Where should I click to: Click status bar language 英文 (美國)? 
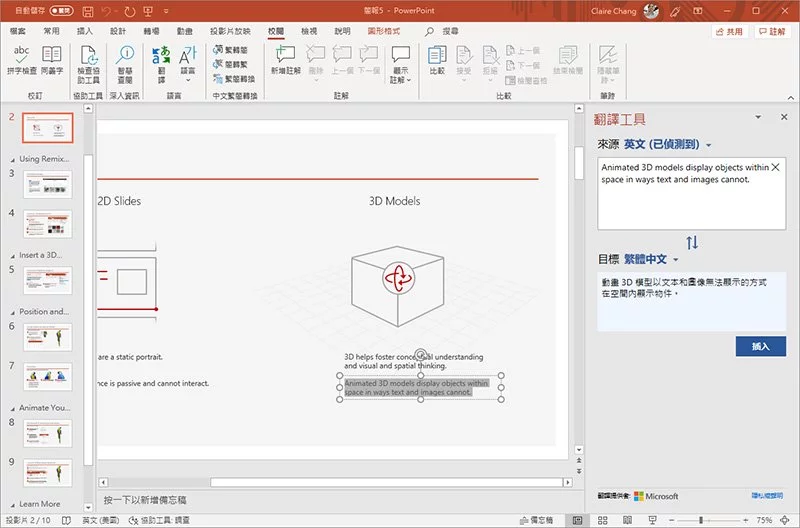point(101,520)
